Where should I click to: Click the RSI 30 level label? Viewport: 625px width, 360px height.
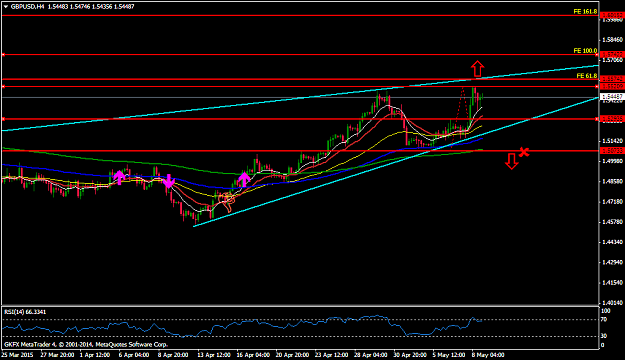click(x=604, y=336)
